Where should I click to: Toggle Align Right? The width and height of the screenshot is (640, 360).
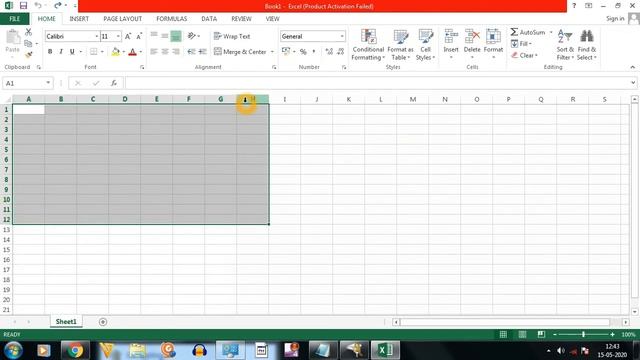[176, 51]
